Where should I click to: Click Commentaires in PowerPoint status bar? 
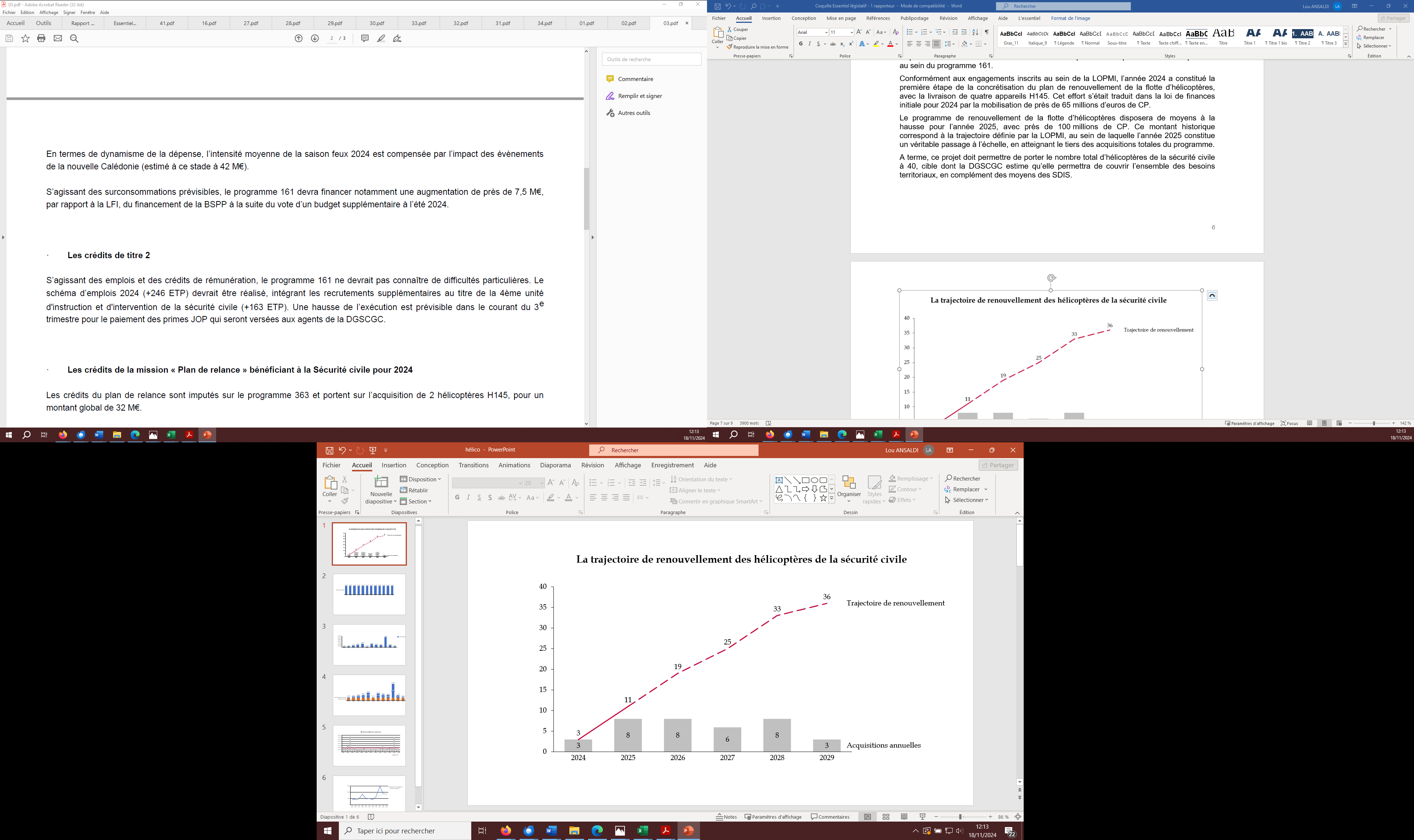tap(830, 817)
